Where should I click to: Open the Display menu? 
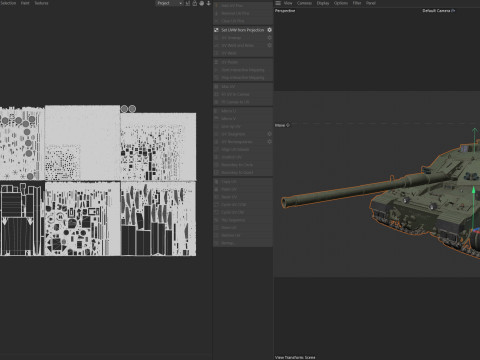tap(323, 3)
